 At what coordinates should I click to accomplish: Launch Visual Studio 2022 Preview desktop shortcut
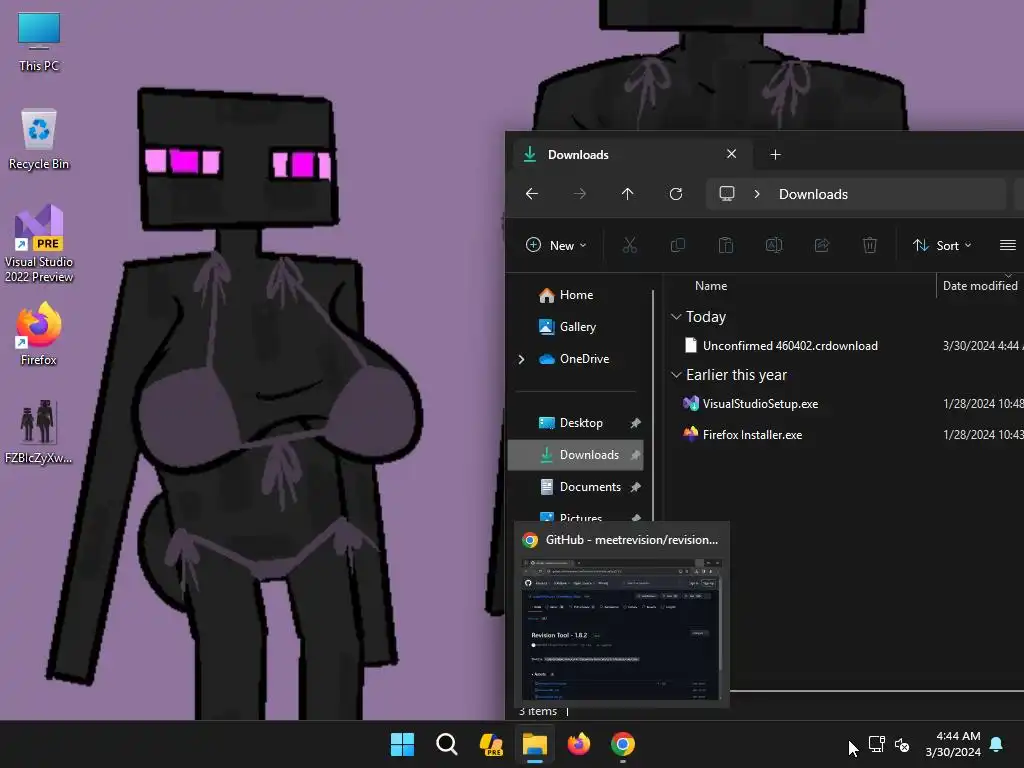[39, 244]
